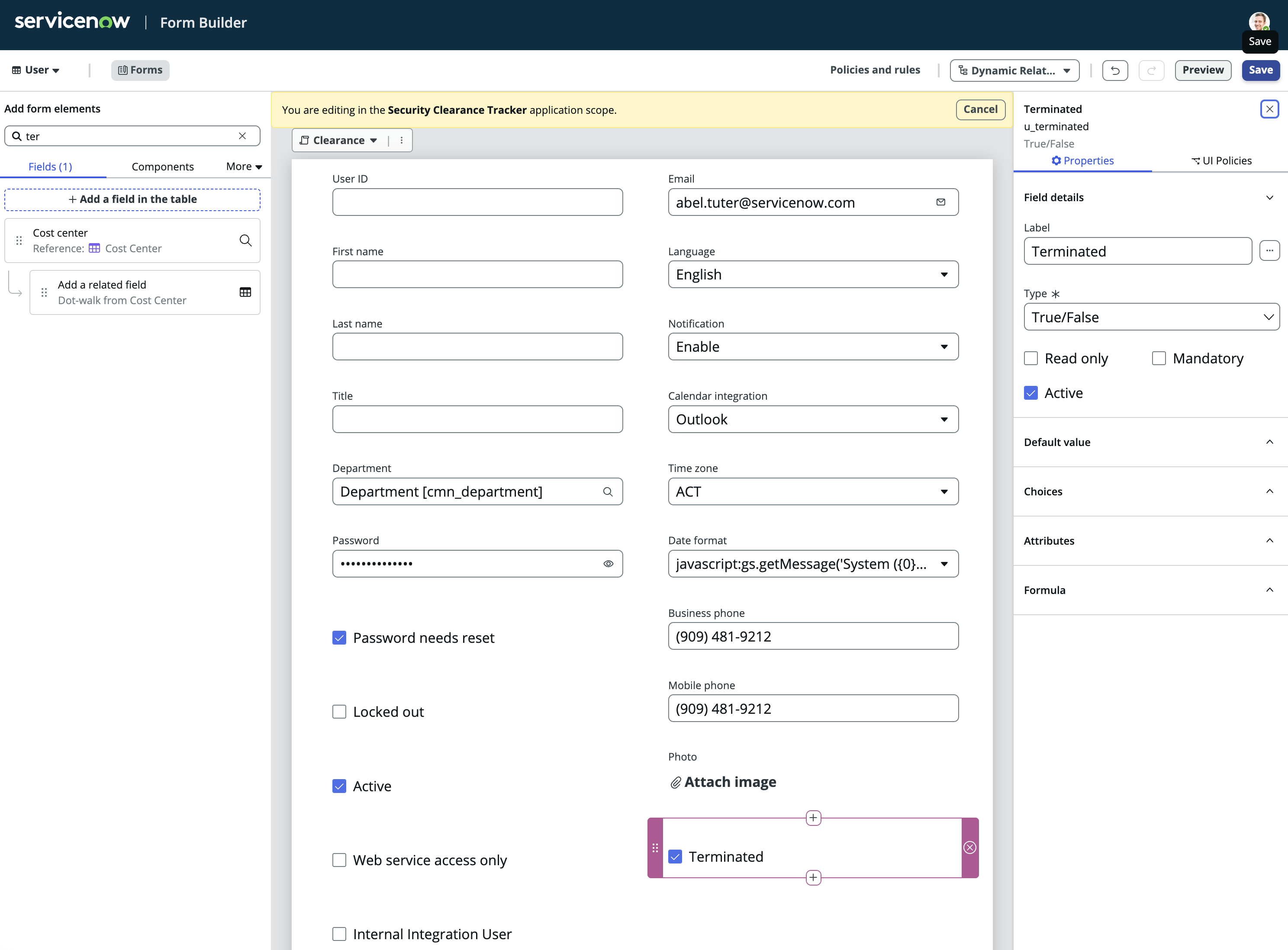Switch to the Components tab
Viewport: 1288px width, 950px height.
[x=162, y=166]
